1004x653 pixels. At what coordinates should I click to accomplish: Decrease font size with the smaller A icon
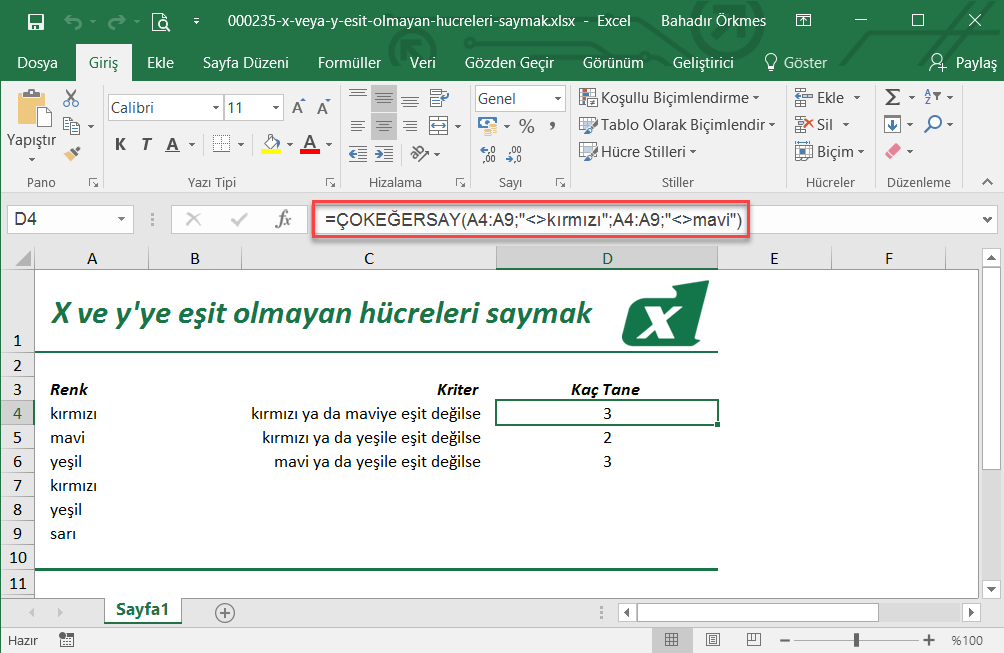click(x=323, y=107)
